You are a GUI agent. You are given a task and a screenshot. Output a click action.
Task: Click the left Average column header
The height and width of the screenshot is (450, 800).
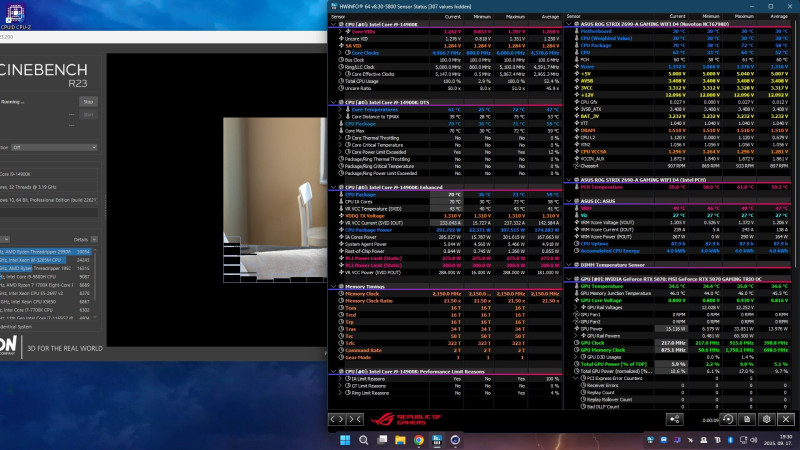pos(549,17)
